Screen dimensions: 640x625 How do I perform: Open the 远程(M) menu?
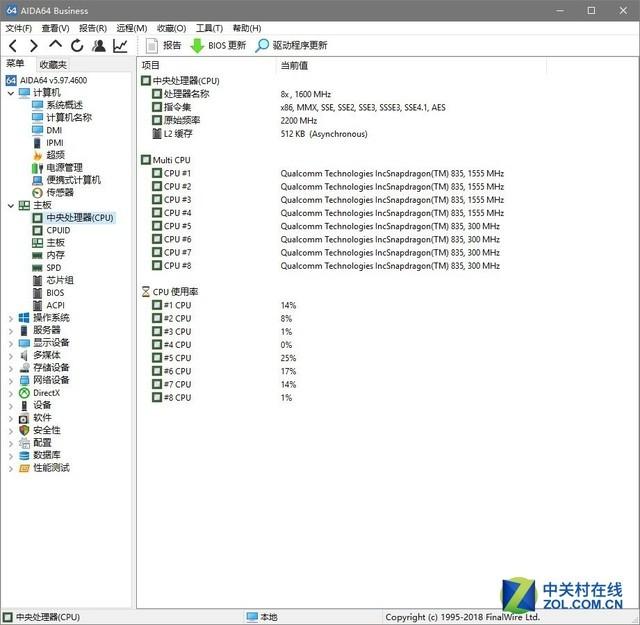[x=132, y=28]
